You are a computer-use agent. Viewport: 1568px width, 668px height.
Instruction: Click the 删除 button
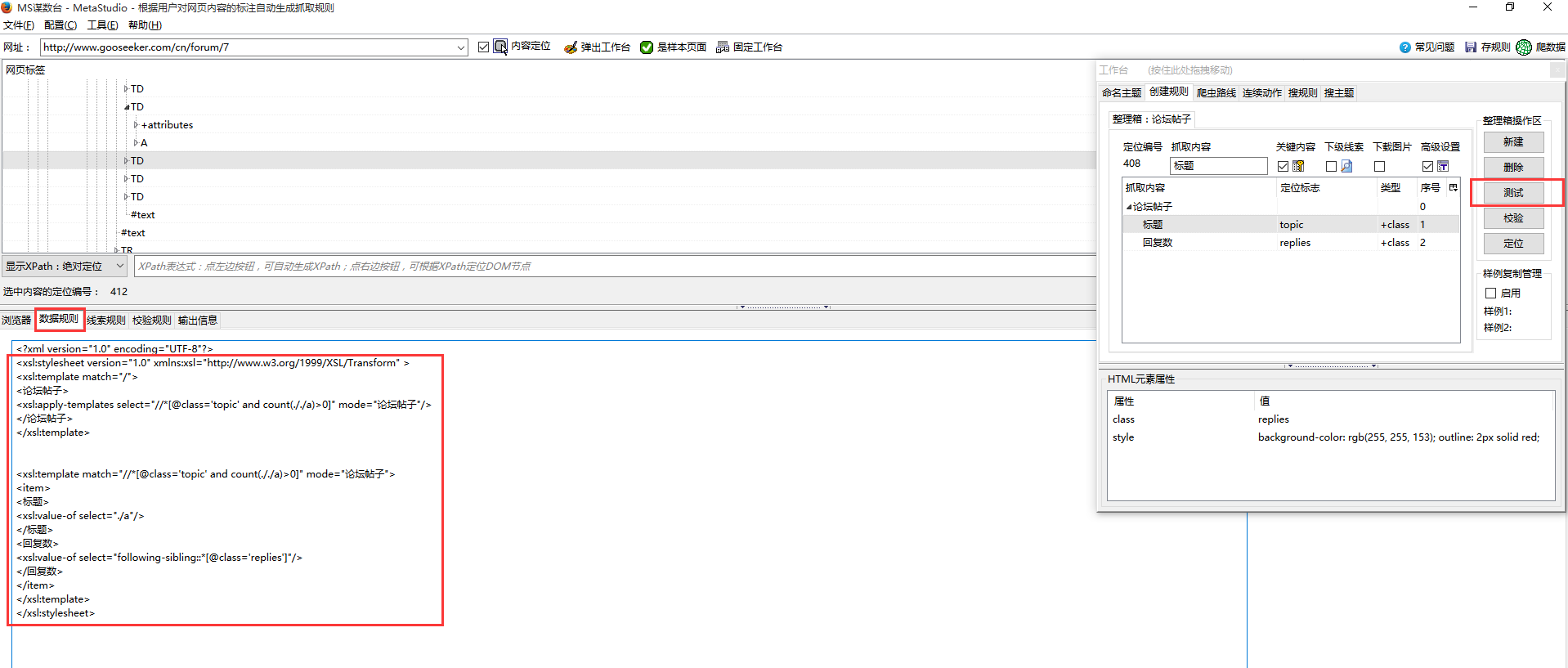(1513, 167)
